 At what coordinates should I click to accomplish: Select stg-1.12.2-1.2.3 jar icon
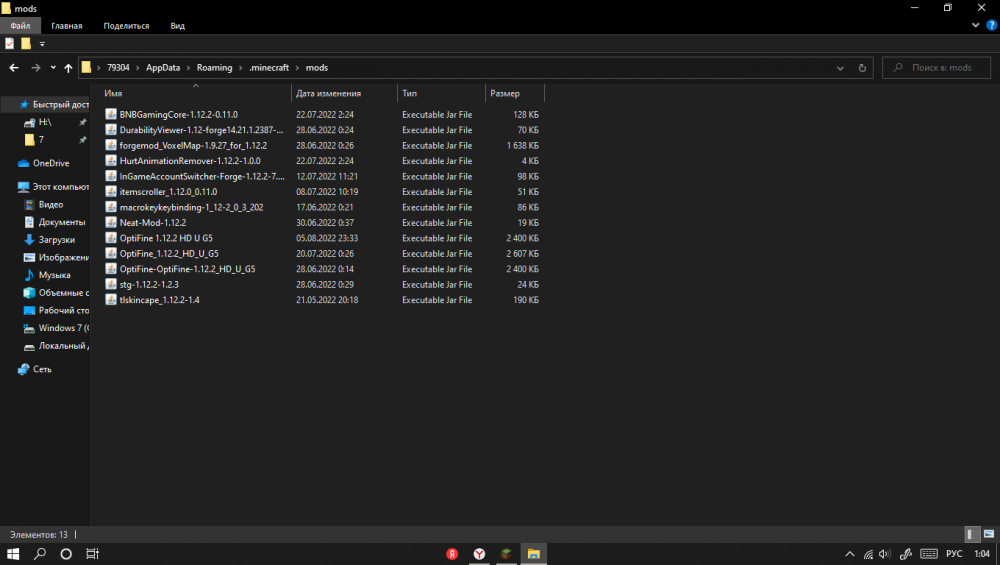(x=111, y=284)
